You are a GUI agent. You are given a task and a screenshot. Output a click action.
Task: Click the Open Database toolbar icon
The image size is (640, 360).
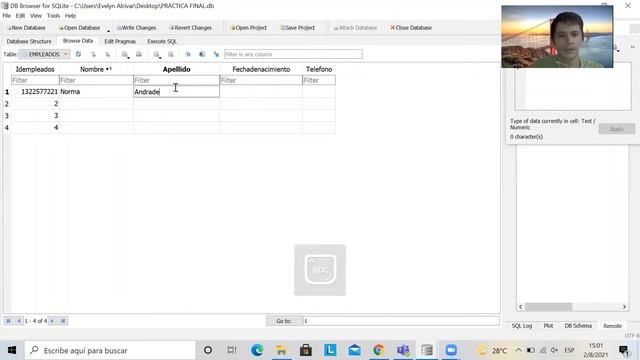point(80,28)
